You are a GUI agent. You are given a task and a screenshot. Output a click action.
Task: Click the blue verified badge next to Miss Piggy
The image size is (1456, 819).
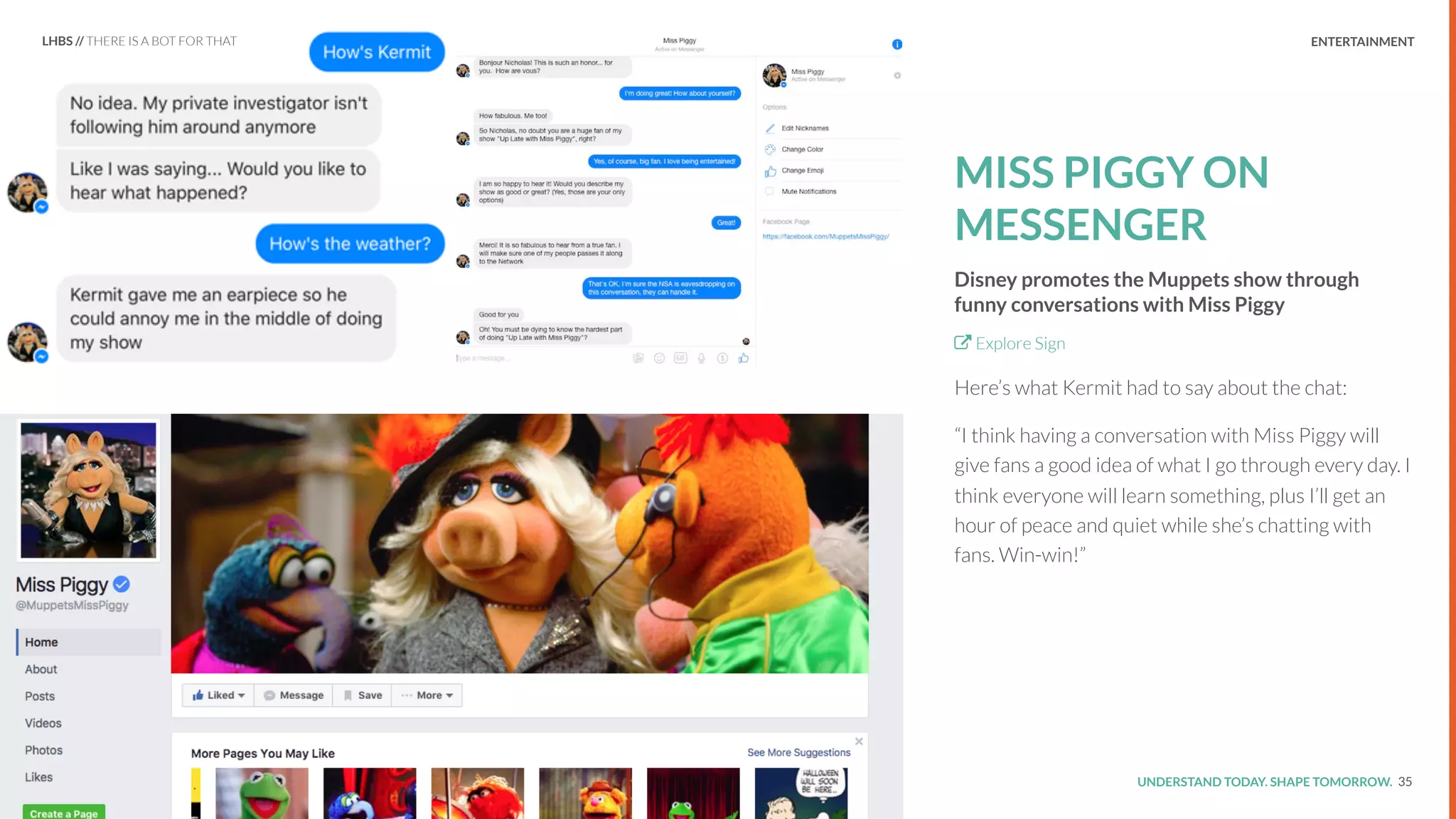point(122,584)
